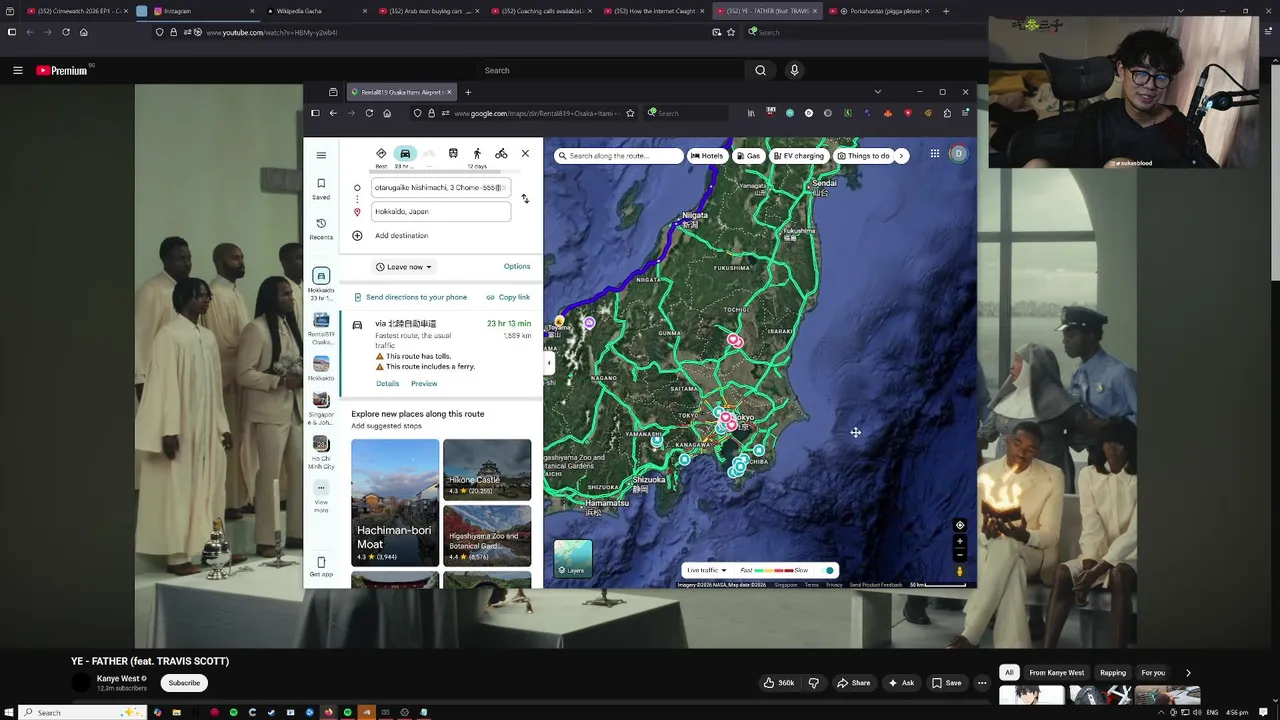Subscribe to Kanye West channel
This screenshot has width=1280, height=720.
[184, 683]
